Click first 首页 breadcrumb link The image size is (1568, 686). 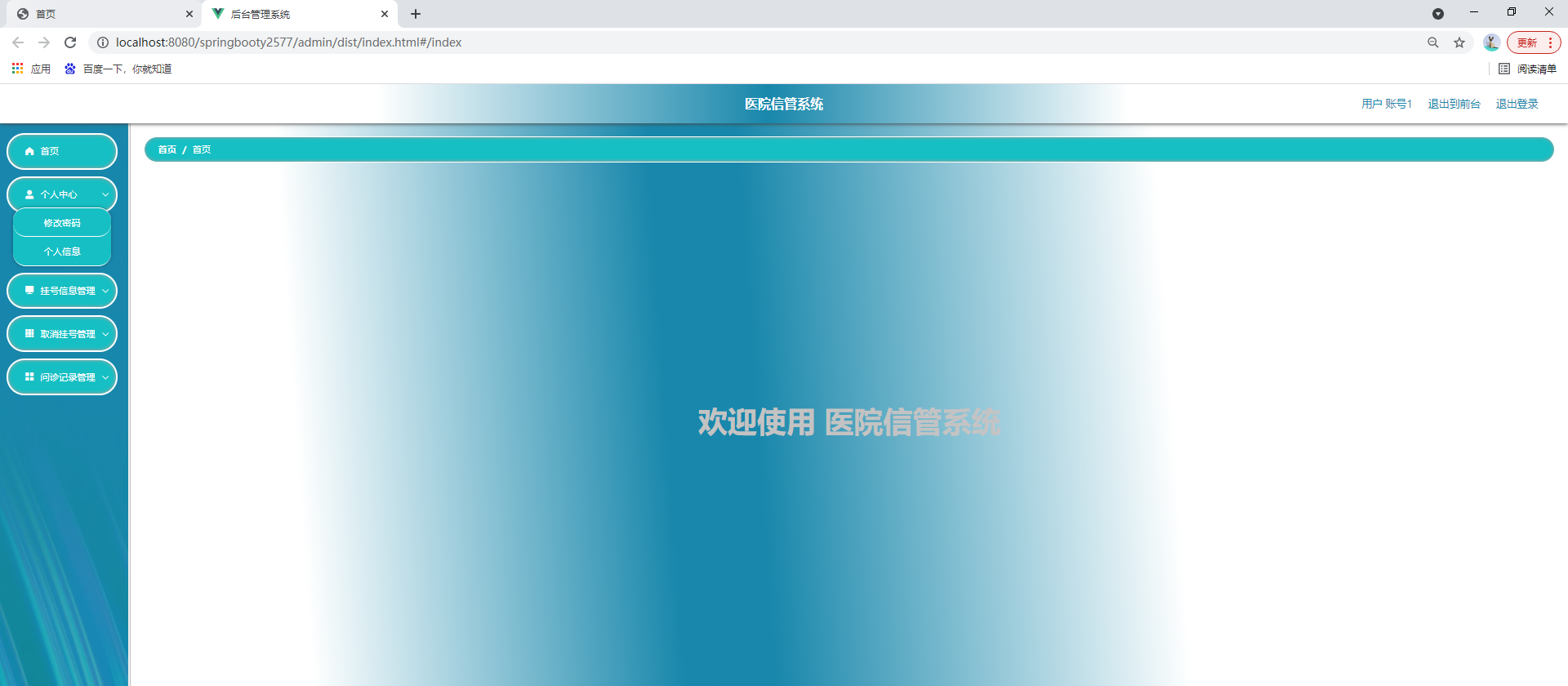[x=167, y=149]
